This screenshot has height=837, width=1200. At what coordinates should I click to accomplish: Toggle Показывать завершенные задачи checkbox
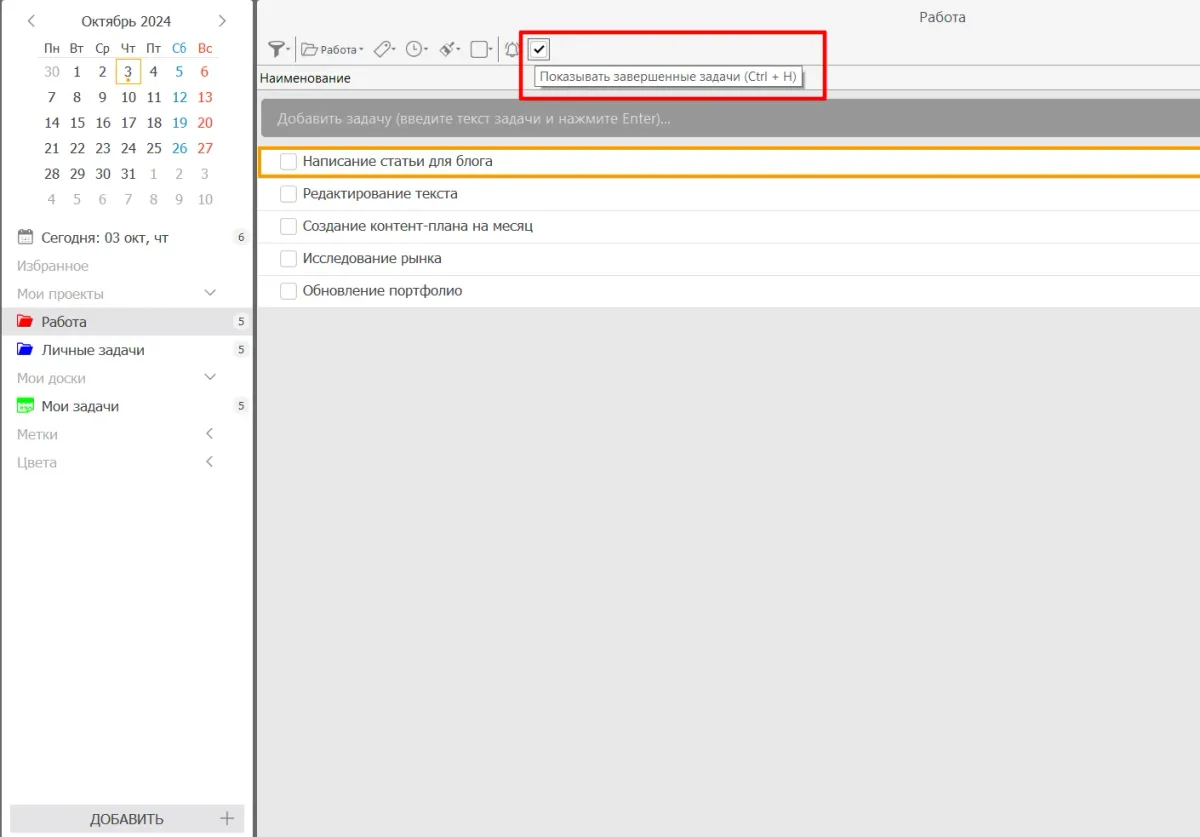(539, 49)
